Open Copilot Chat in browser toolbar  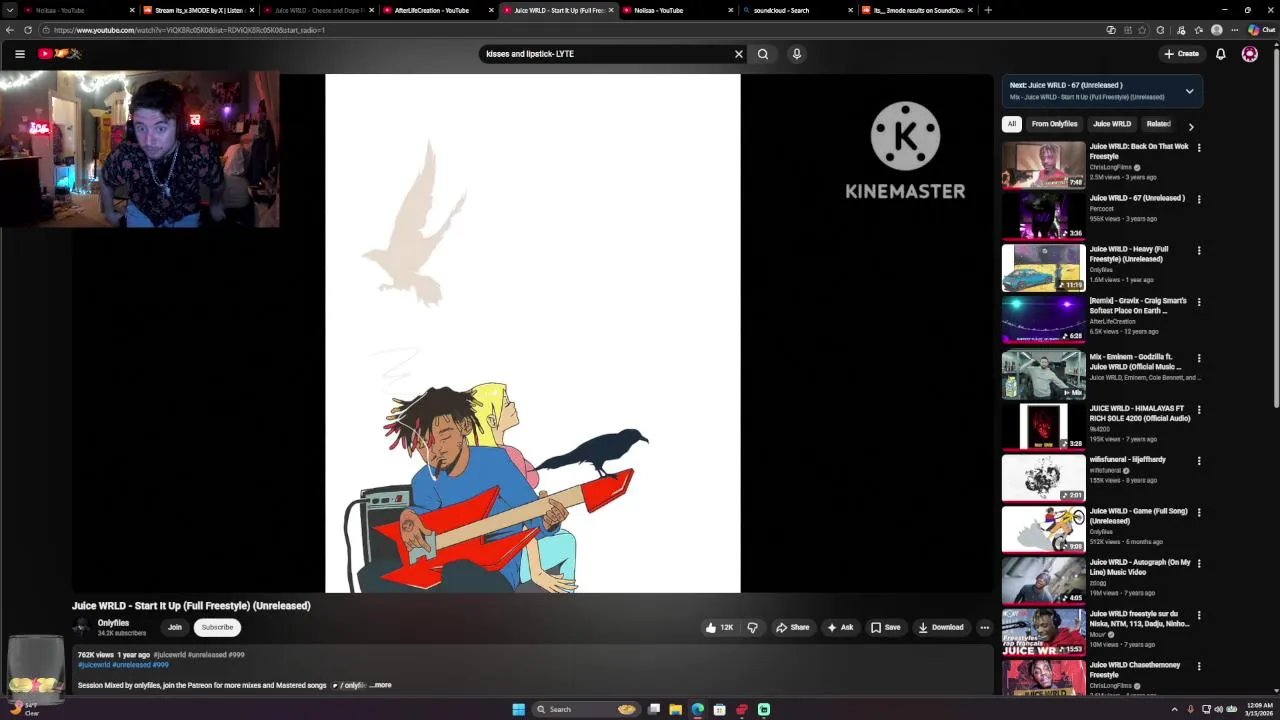[1261, 30]
